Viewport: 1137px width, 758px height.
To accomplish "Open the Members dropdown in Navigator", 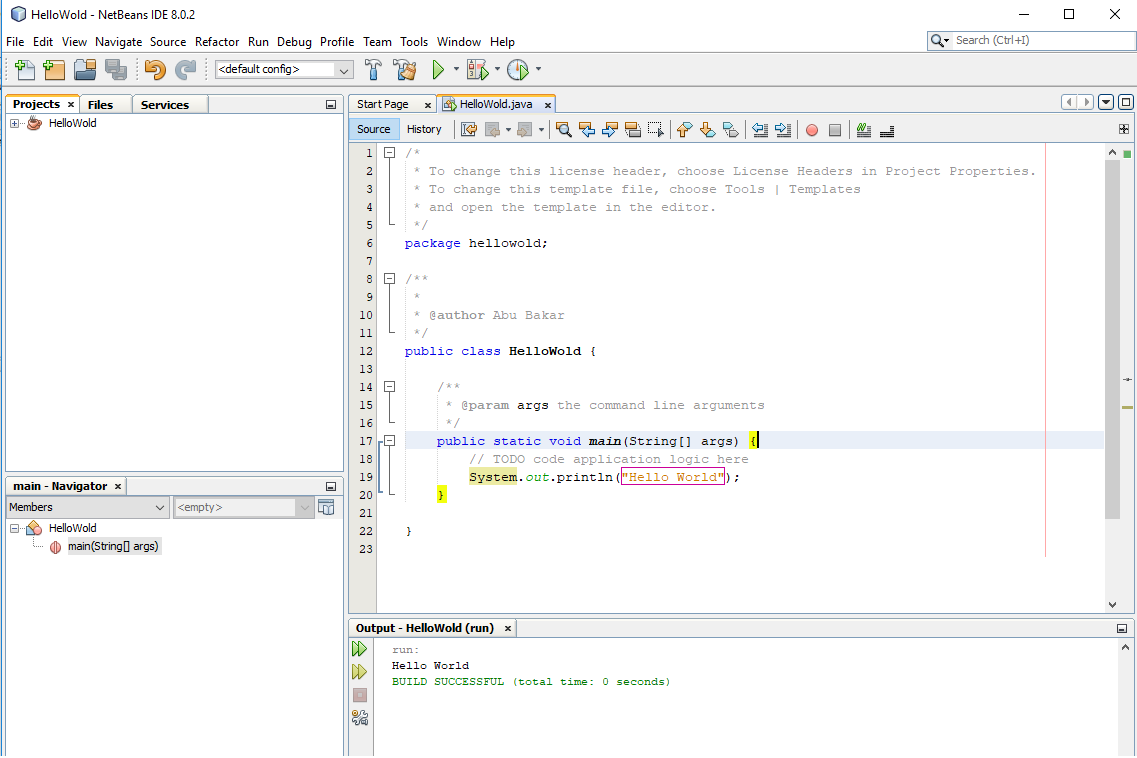I will click(88, 507).
